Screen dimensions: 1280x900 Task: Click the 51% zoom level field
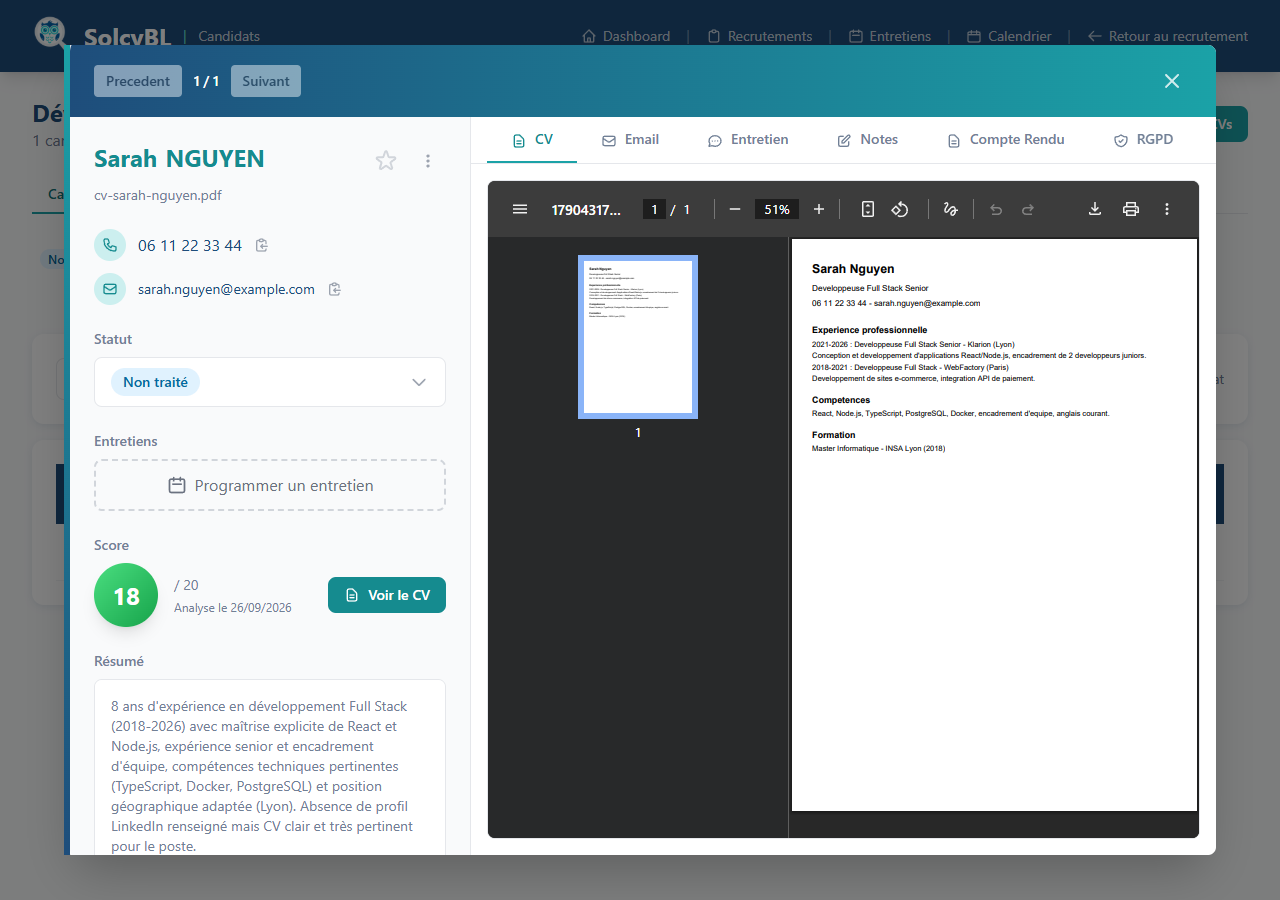(x=777, y=209)
